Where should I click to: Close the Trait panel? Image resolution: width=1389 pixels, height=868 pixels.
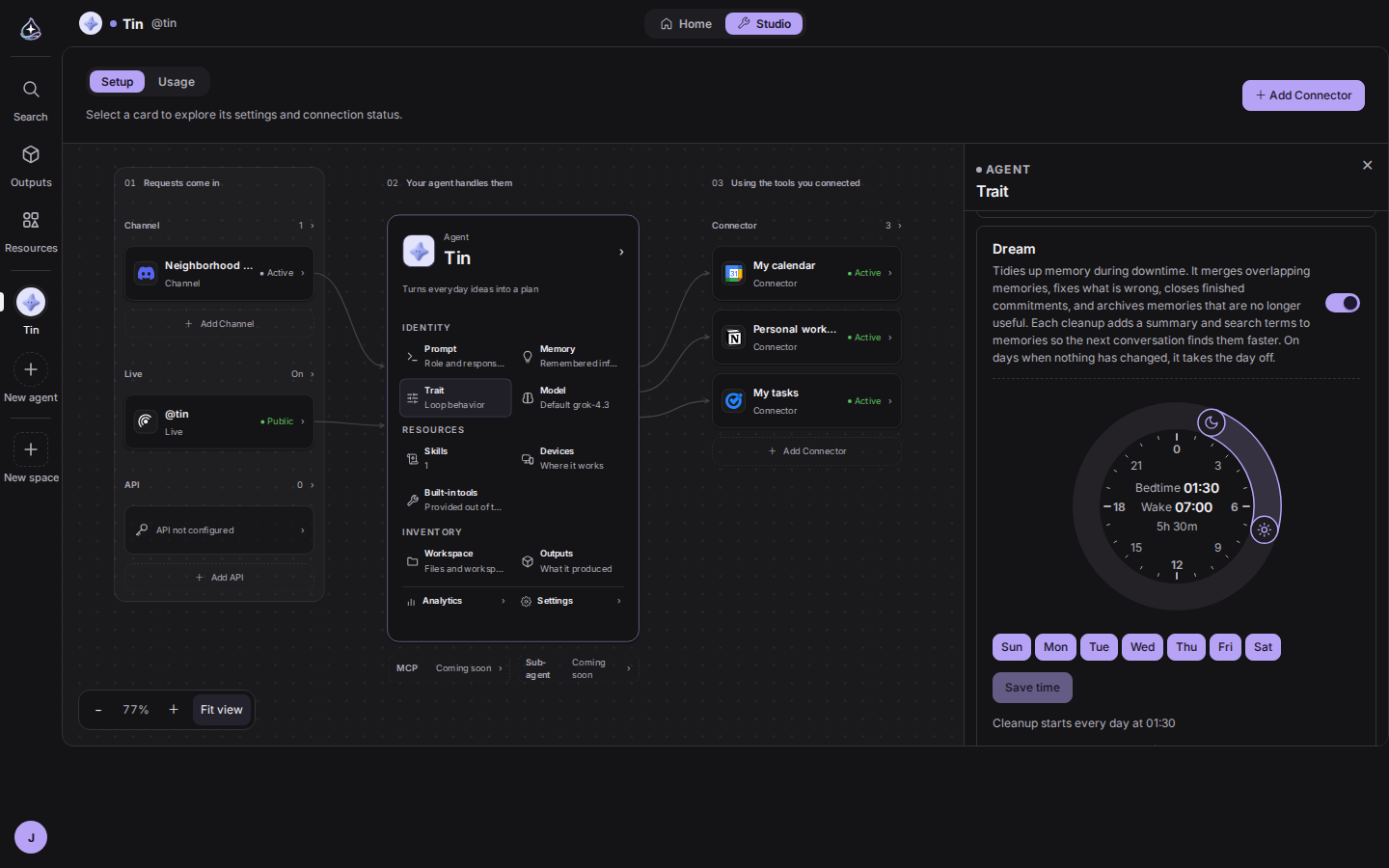[1367, 165]
